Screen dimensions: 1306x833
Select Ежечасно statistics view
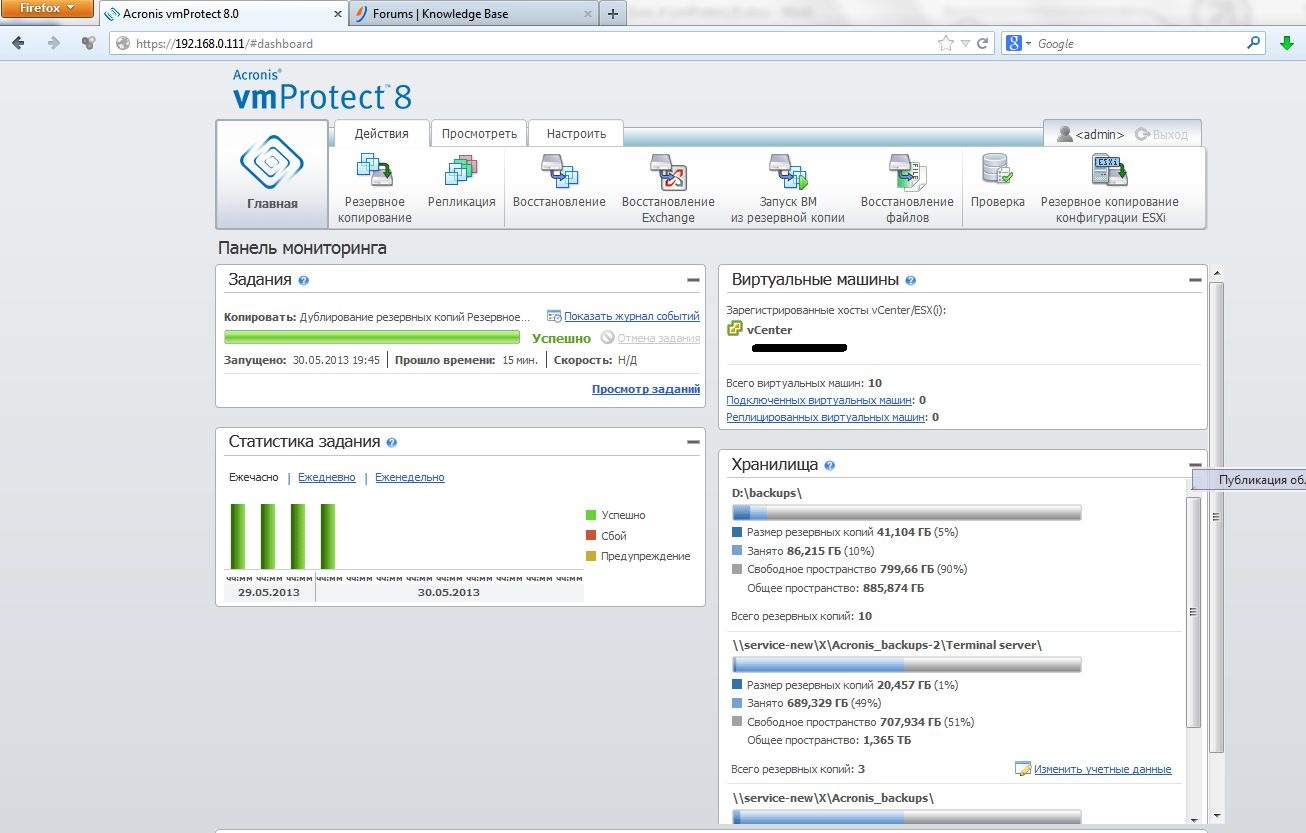[x=253, y=478]
